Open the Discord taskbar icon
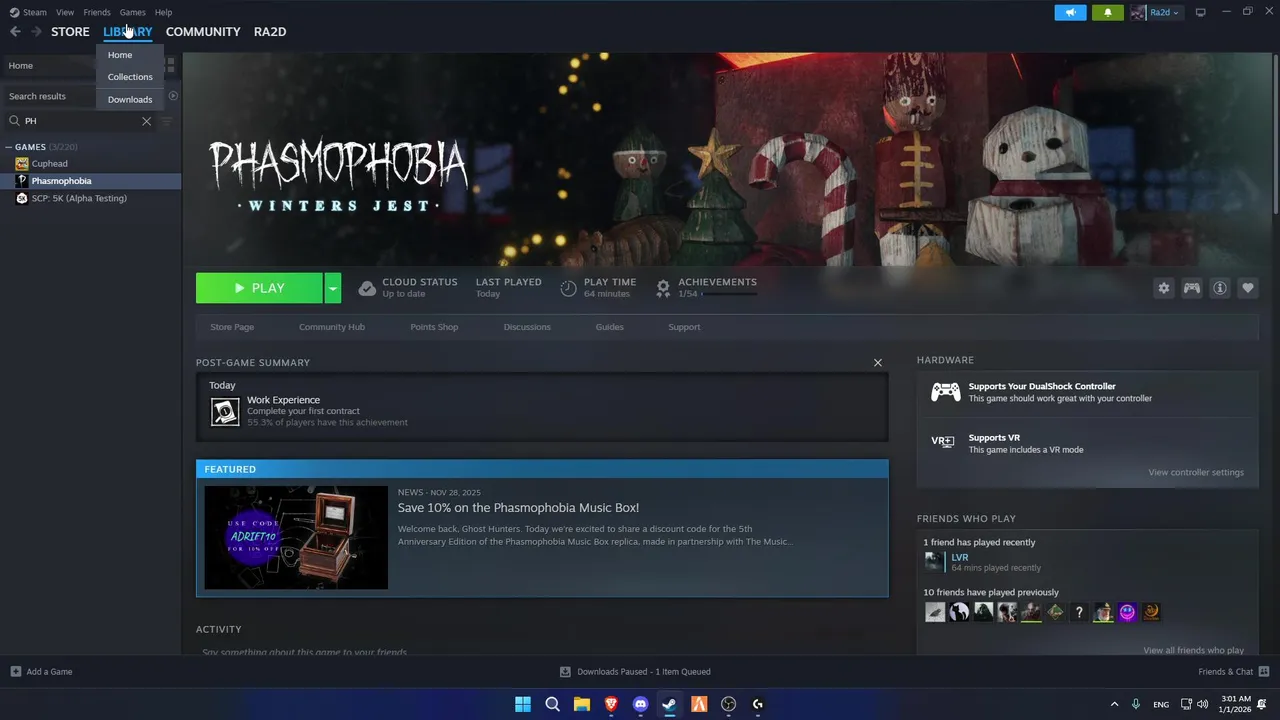Image resolution: width=1280 pixels, height=720 pixels. [x=640, y=704]
